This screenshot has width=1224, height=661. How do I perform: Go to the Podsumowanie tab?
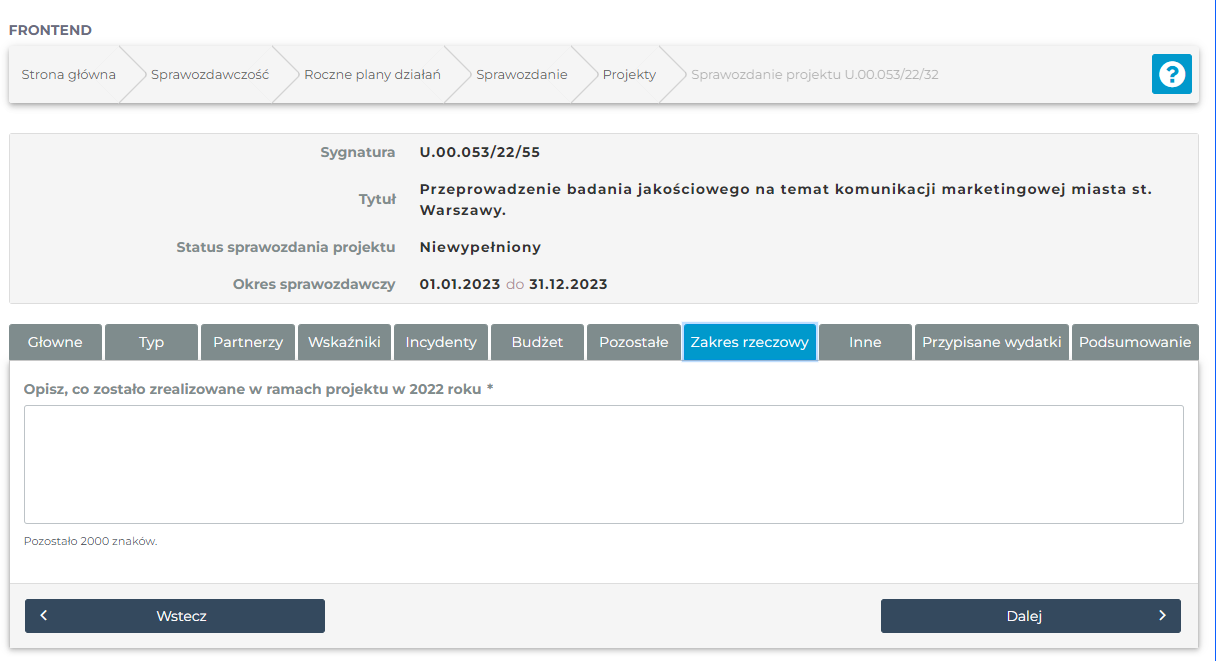[1134, 342]
